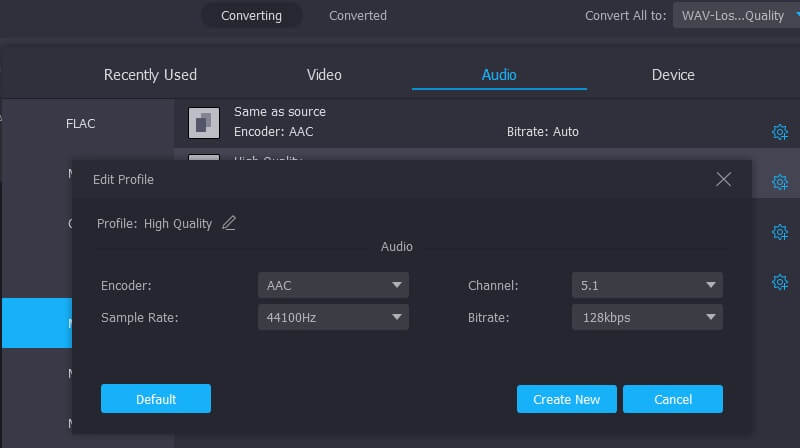The height and width of the screenshot is (448, 800).
Task: Click the Default button
Action: (156, 399)
